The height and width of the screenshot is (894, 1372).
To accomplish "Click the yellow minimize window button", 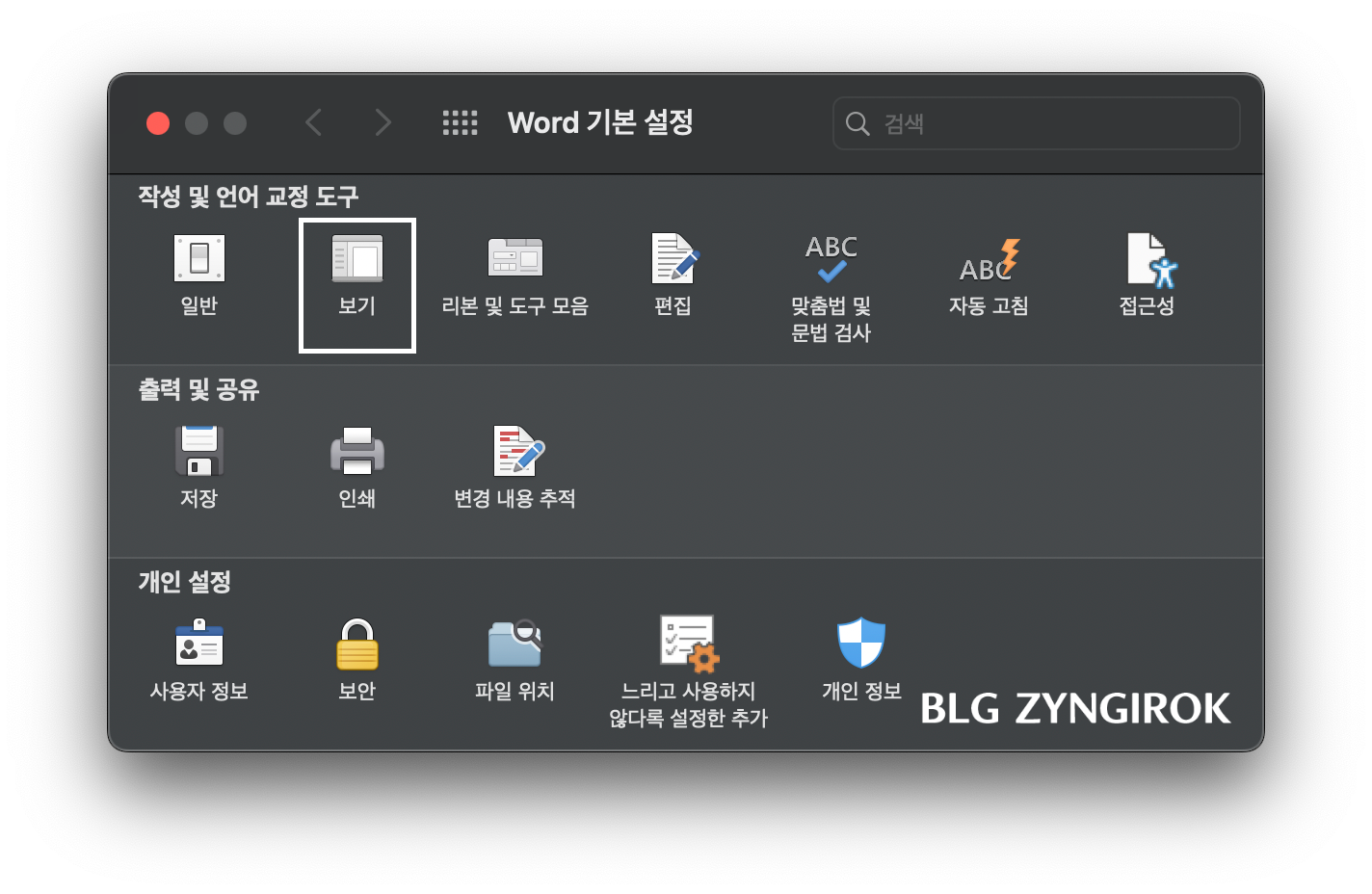I will [197, 123].
